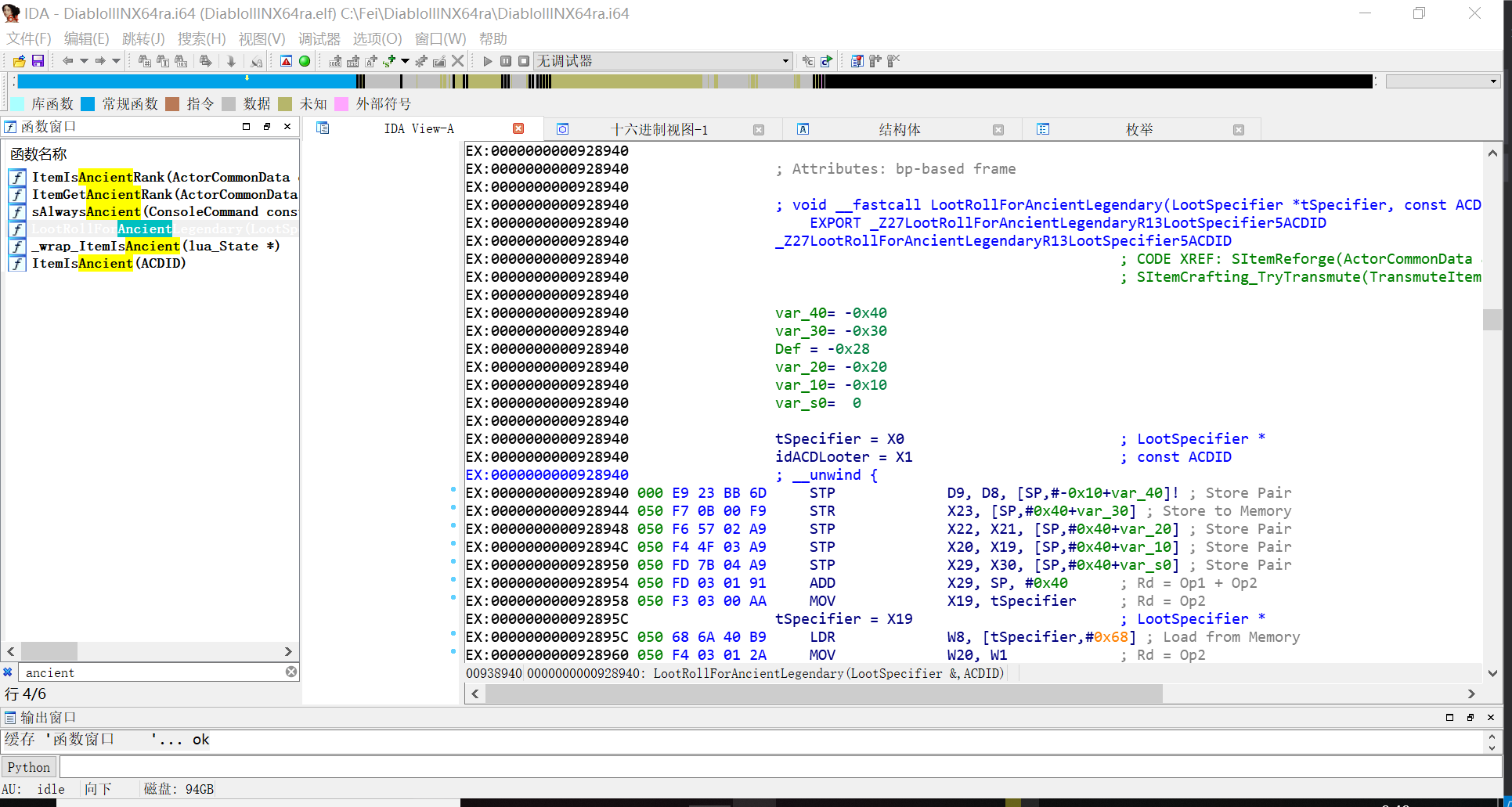Click the green-arrow refresh debugger icon
Viewport: 1512px width, 807px height.
click(x=827, y=61)
